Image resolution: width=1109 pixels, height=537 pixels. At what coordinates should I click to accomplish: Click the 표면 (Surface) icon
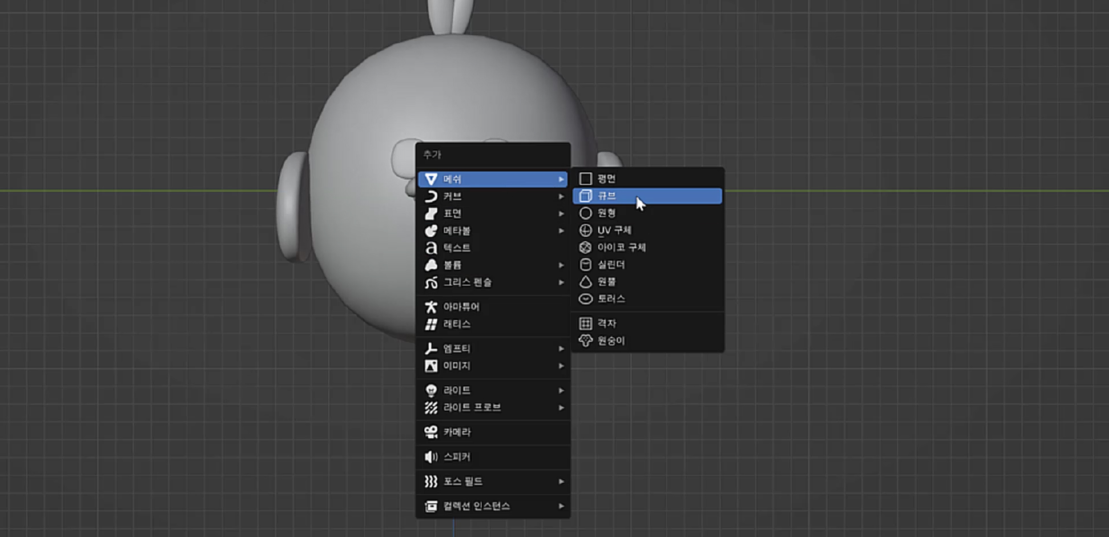click(x=431, y=214)
